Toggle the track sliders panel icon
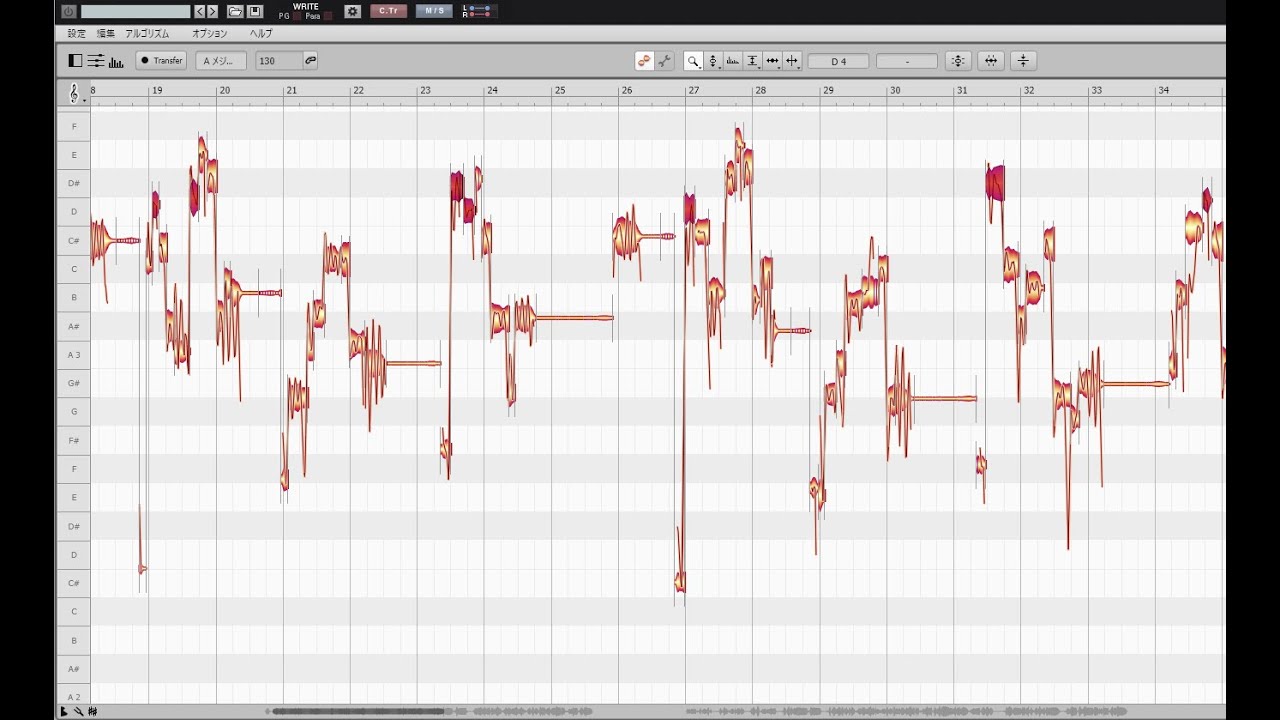The image size is (1280, 720). pyautogui.click(x=96, y=61)
